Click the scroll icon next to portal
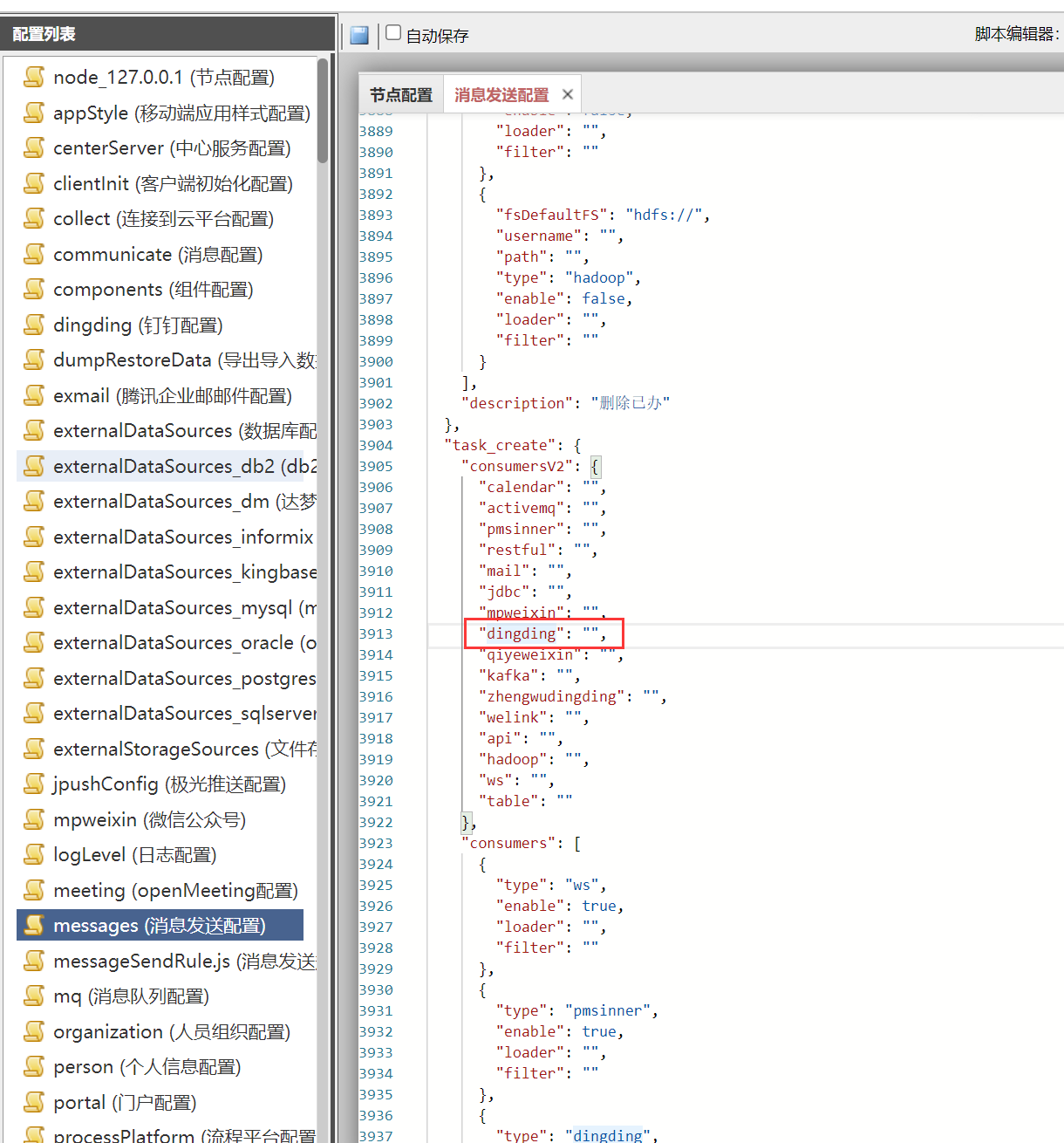The height and width of the screenshot is (1143, 1064). 34,1102
